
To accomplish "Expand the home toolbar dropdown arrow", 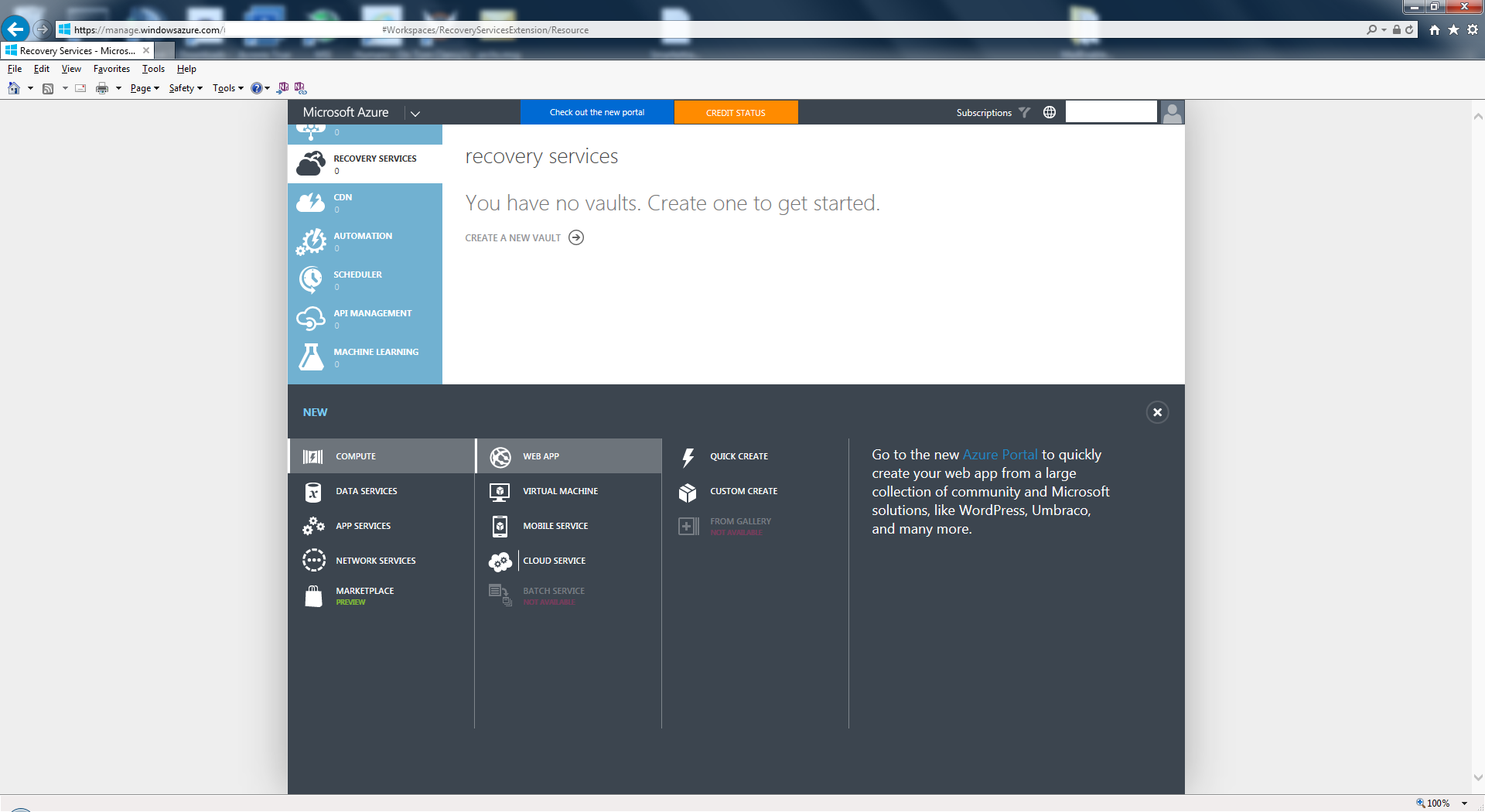I will click(x=30, y=88).
